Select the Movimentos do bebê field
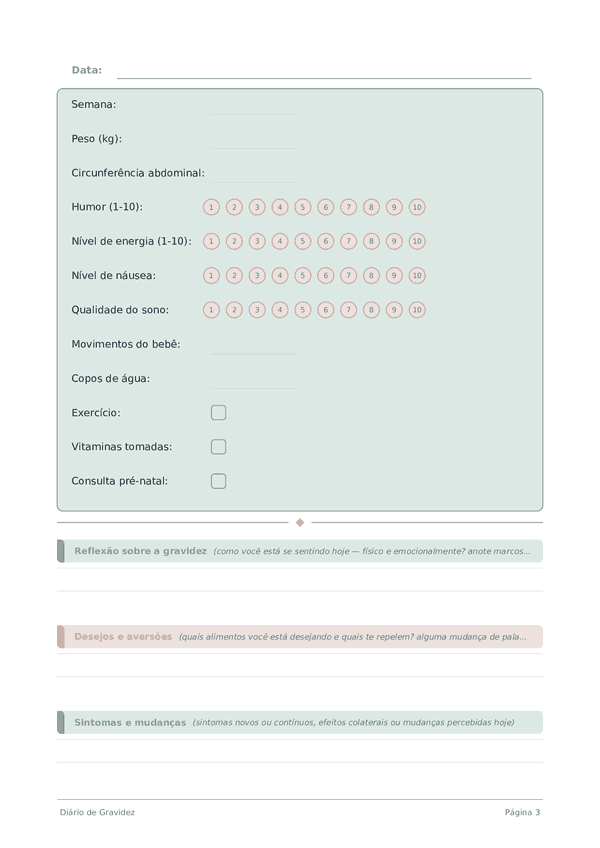The width and height of the screenshot is (600, 848). (253, 344)
